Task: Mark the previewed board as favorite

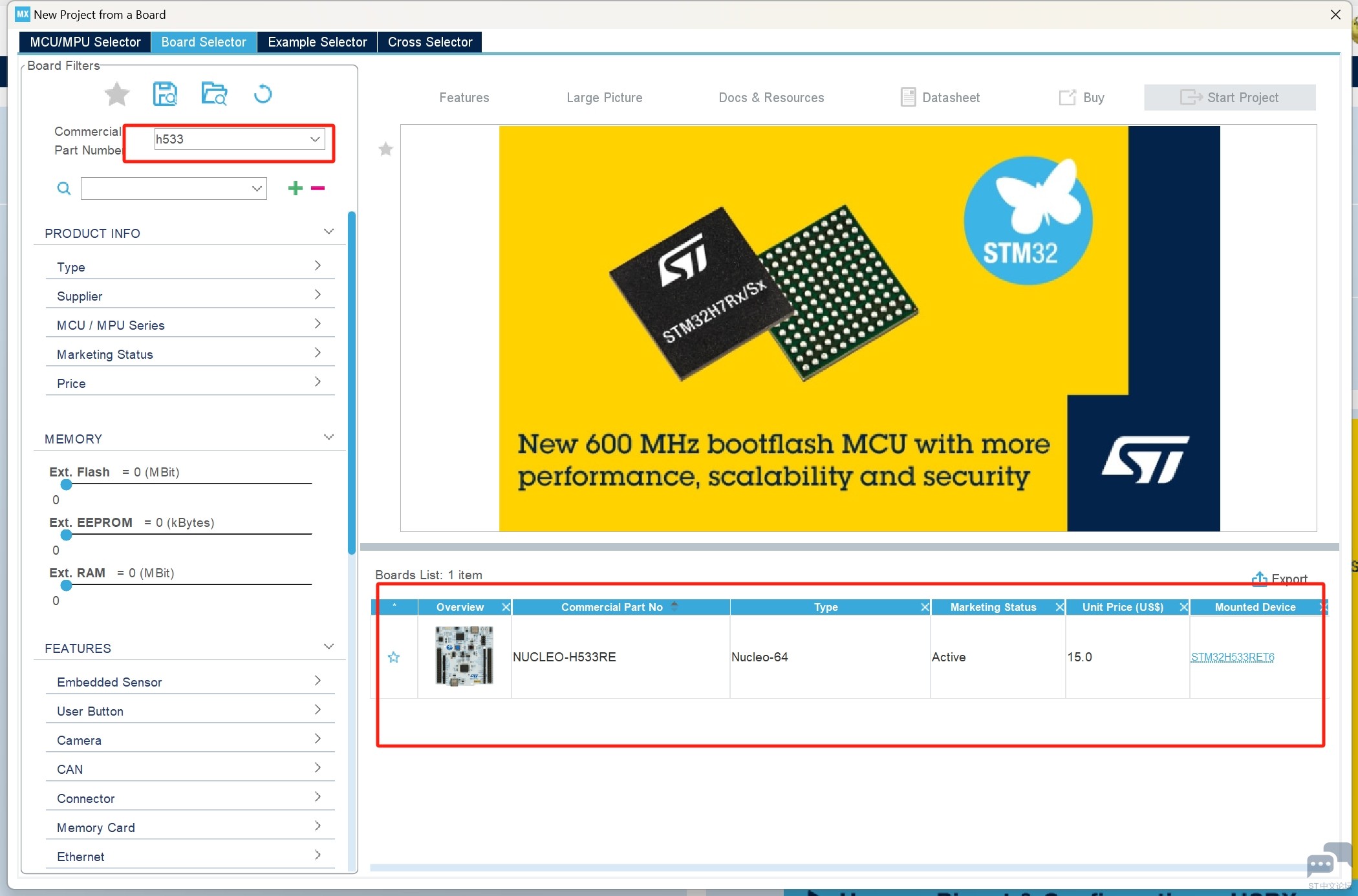Action: [385, 149]
